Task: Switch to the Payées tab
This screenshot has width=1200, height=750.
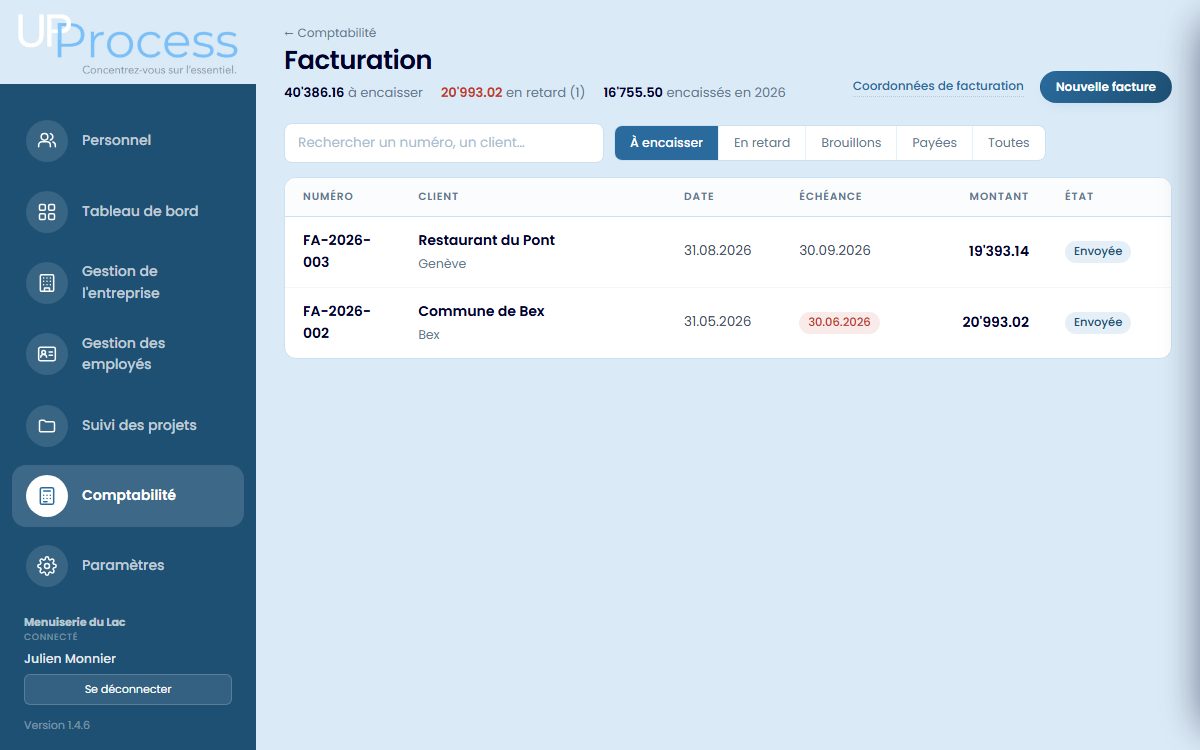Action: [934, 143]
